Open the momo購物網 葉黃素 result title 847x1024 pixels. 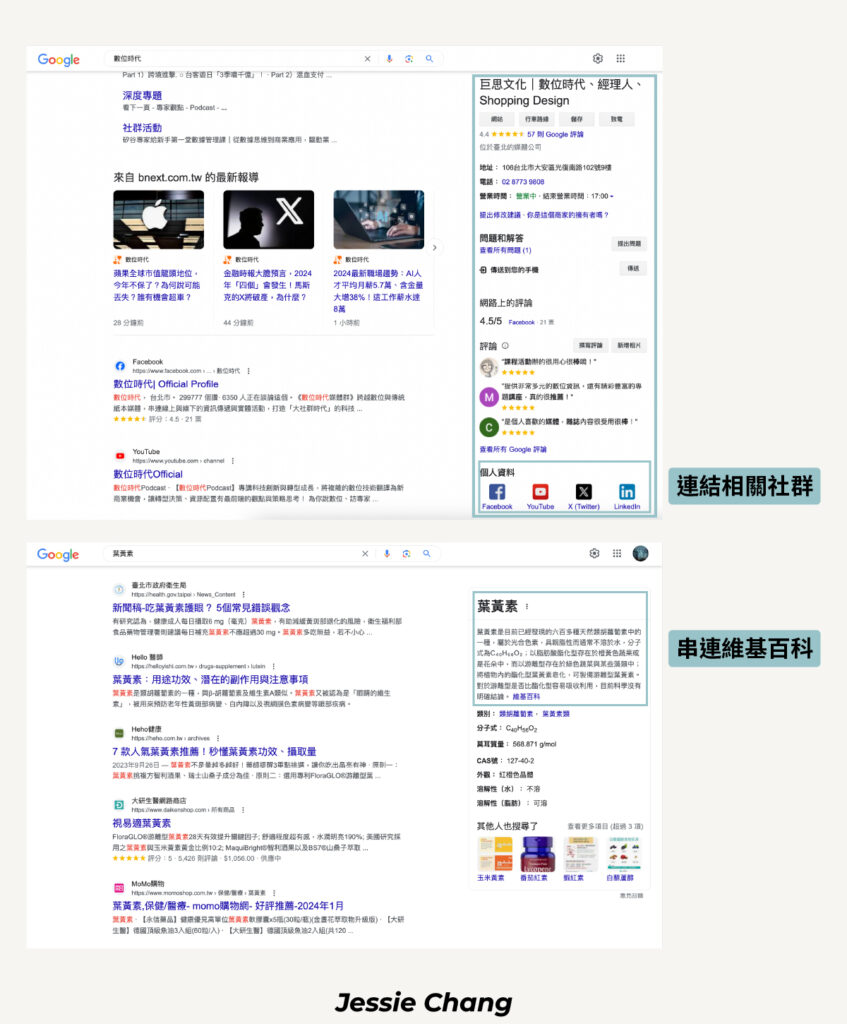(228, 906)
